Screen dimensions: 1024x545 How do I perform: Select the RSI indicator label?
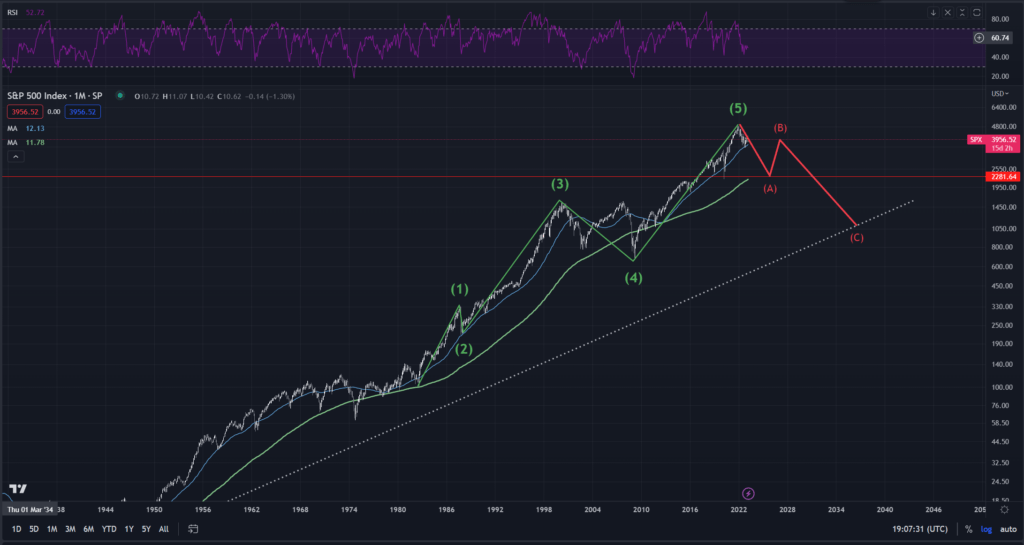(x=12, y=12)
